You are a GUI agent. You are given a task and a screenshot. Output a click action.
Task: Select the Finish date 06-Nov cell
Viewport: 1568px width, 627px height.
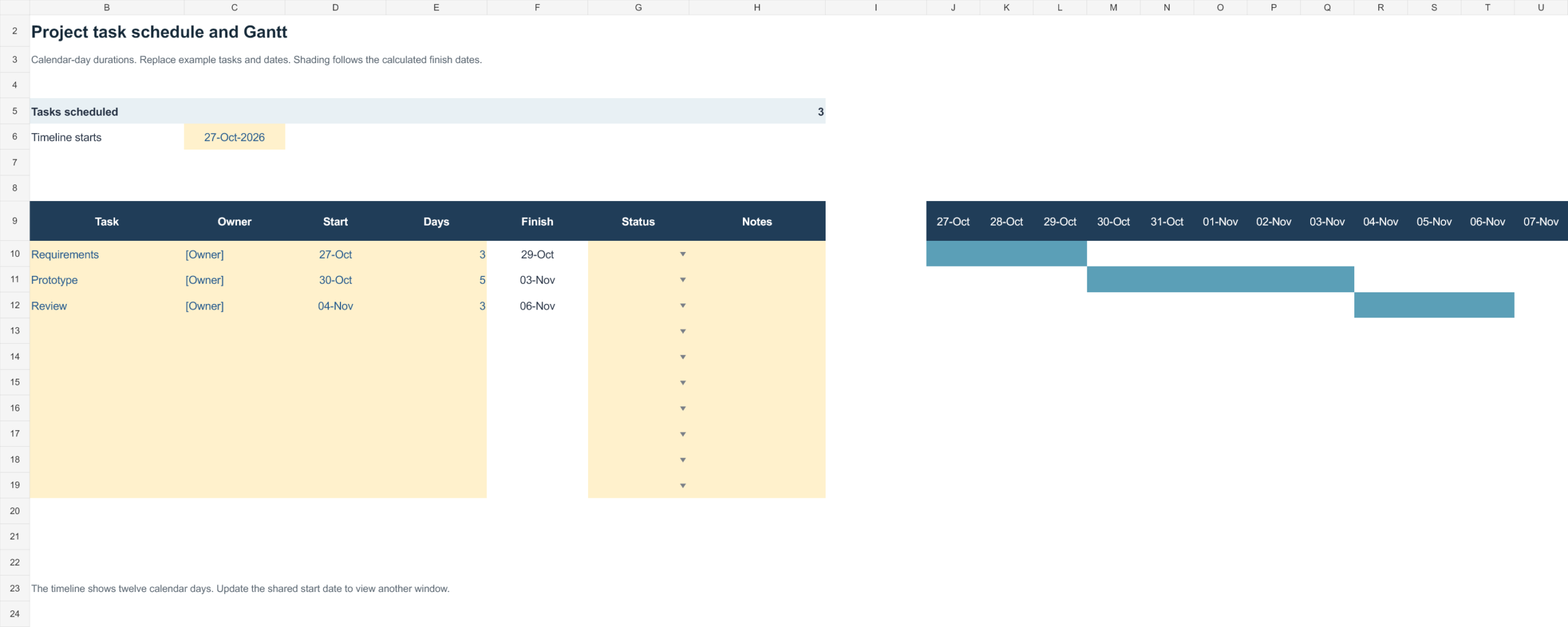point(537,305)
